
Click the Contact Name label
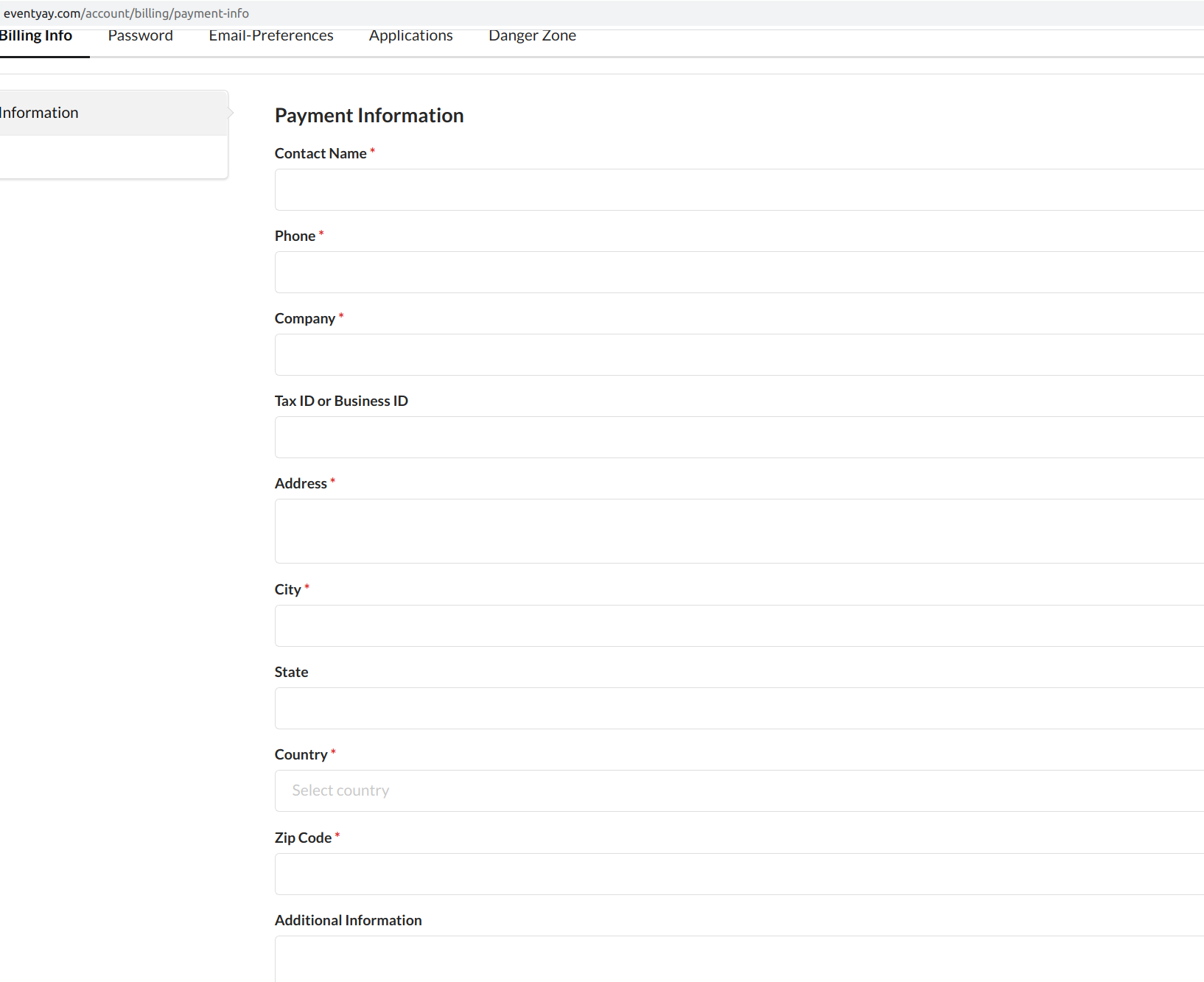click(321, 153)
